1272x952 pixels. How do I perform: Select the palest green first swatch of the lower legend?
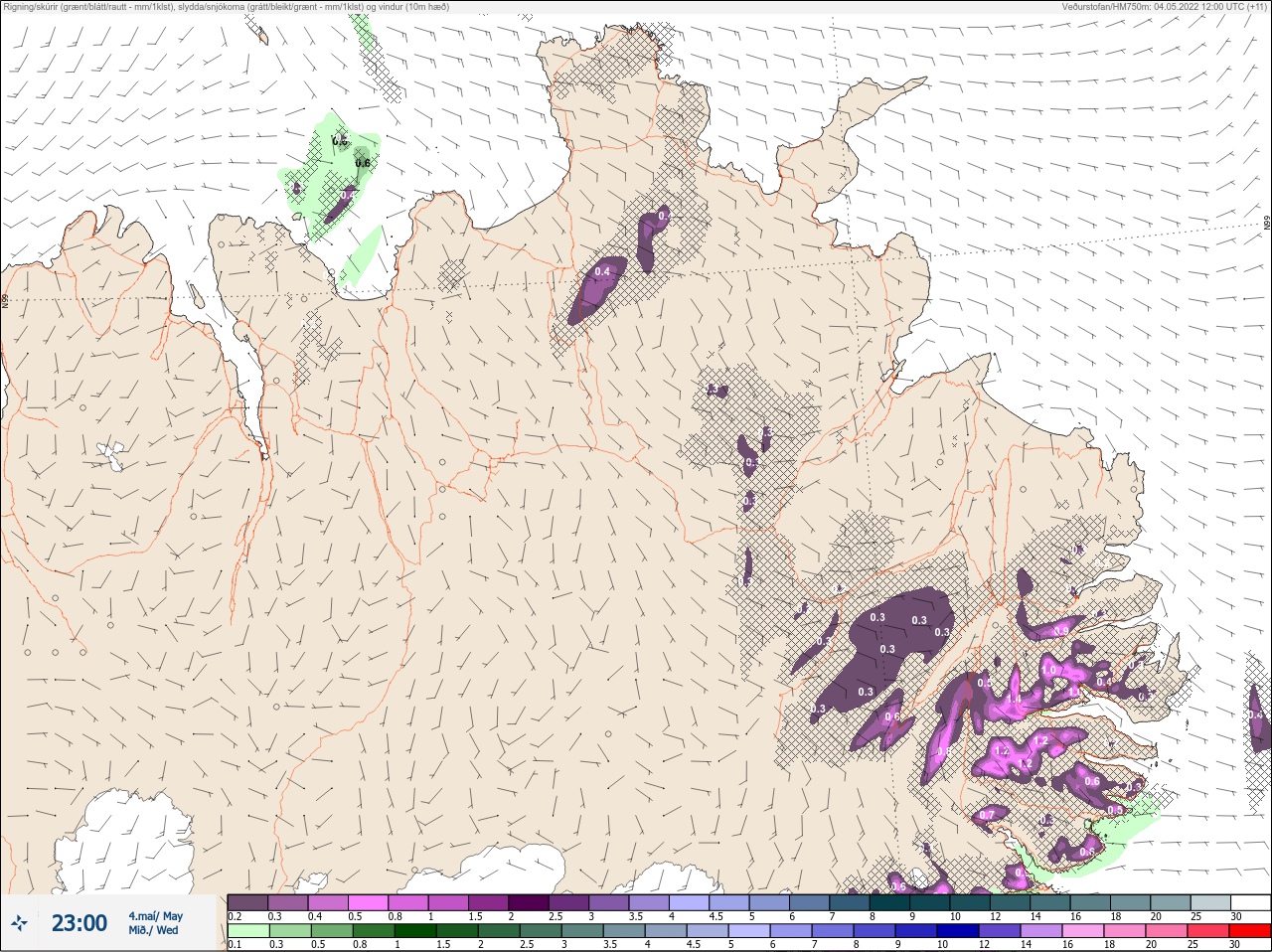coord(248,930)
